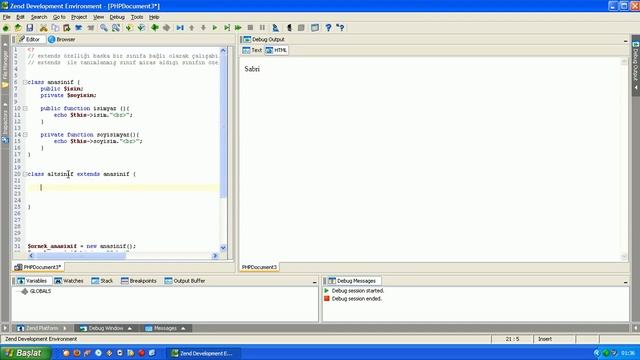Open the File menu
Screen dimensions: 640x360
[x=7, y=17]
